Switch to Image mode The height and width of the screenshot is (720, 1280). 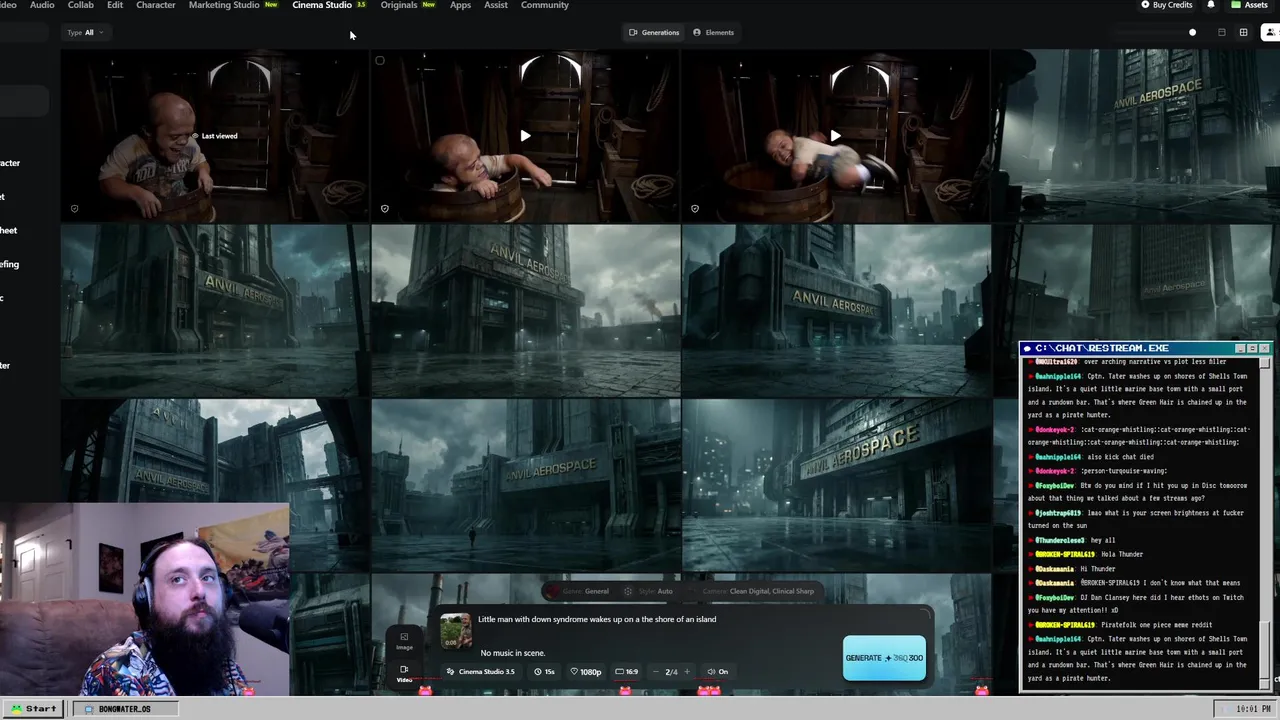pos(404,641)
